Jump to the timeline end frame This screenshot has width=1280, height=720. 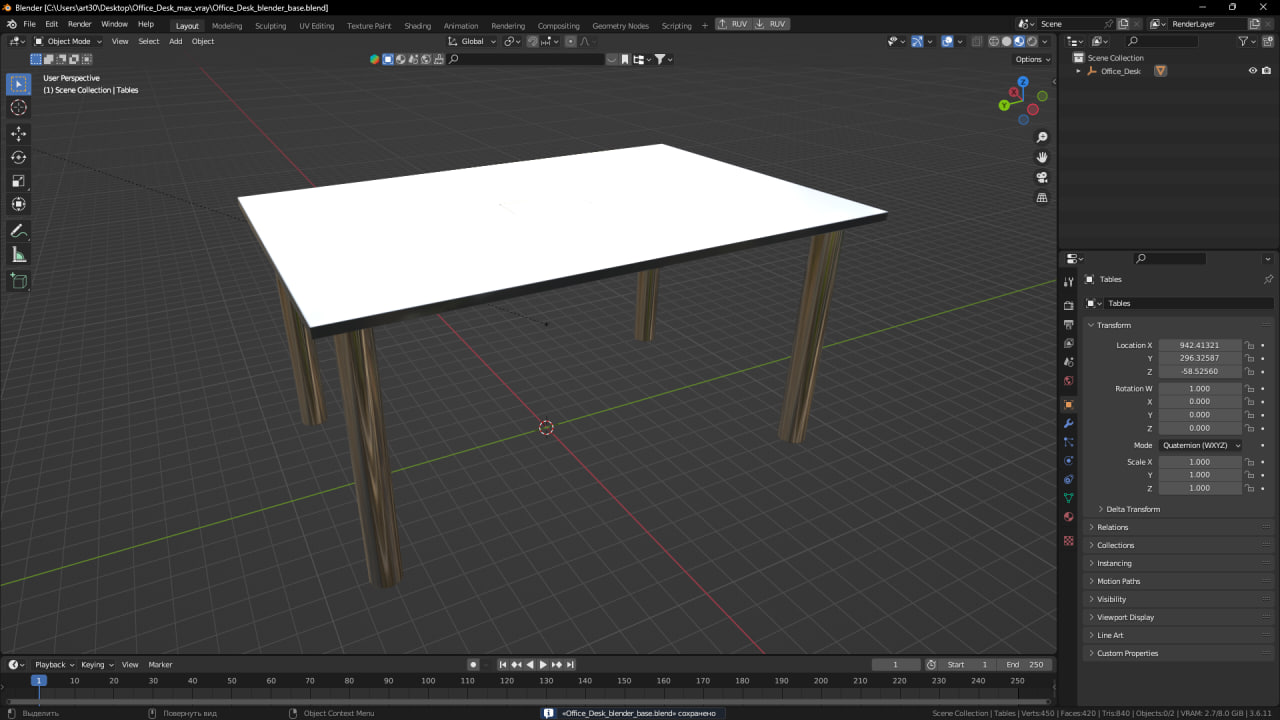coord(570,664)
